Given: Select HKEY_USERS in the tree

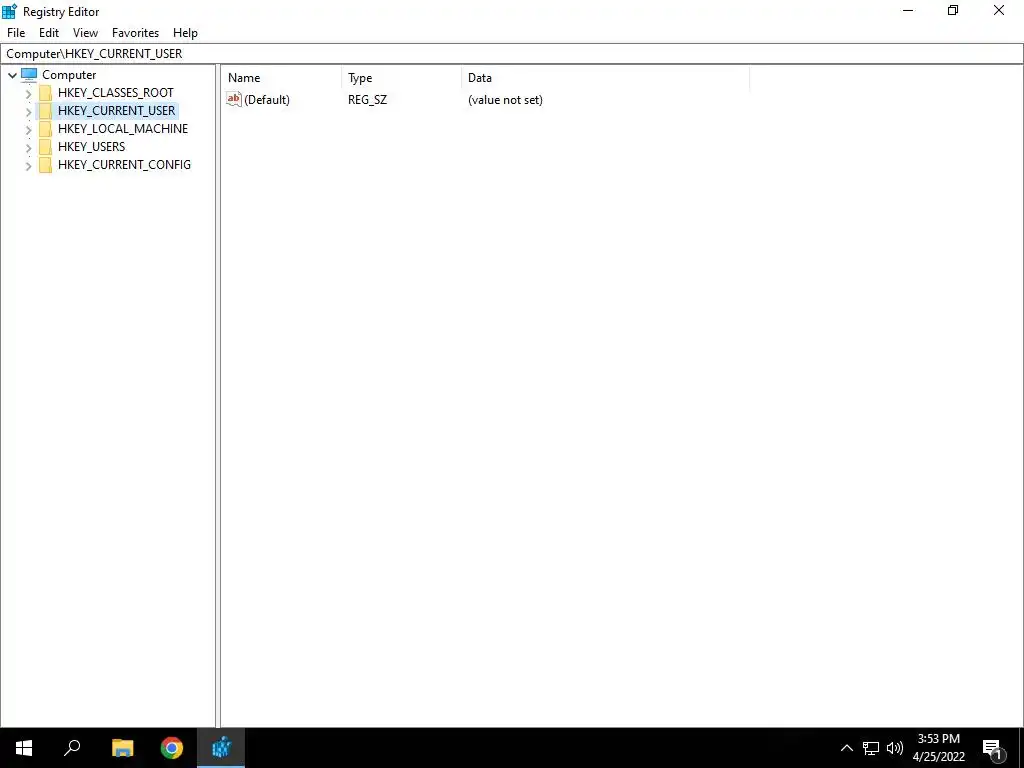Looking at the screenshot, I should point(91,146).
